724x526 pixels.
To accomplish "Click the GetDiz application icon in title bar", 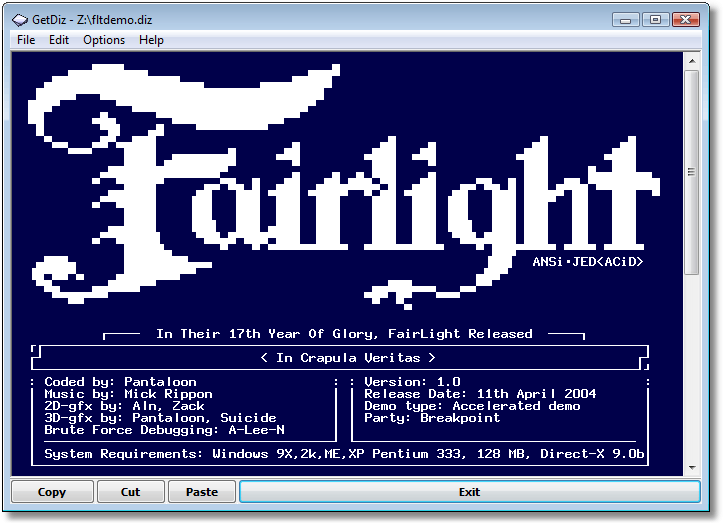I will coord(20,19).
